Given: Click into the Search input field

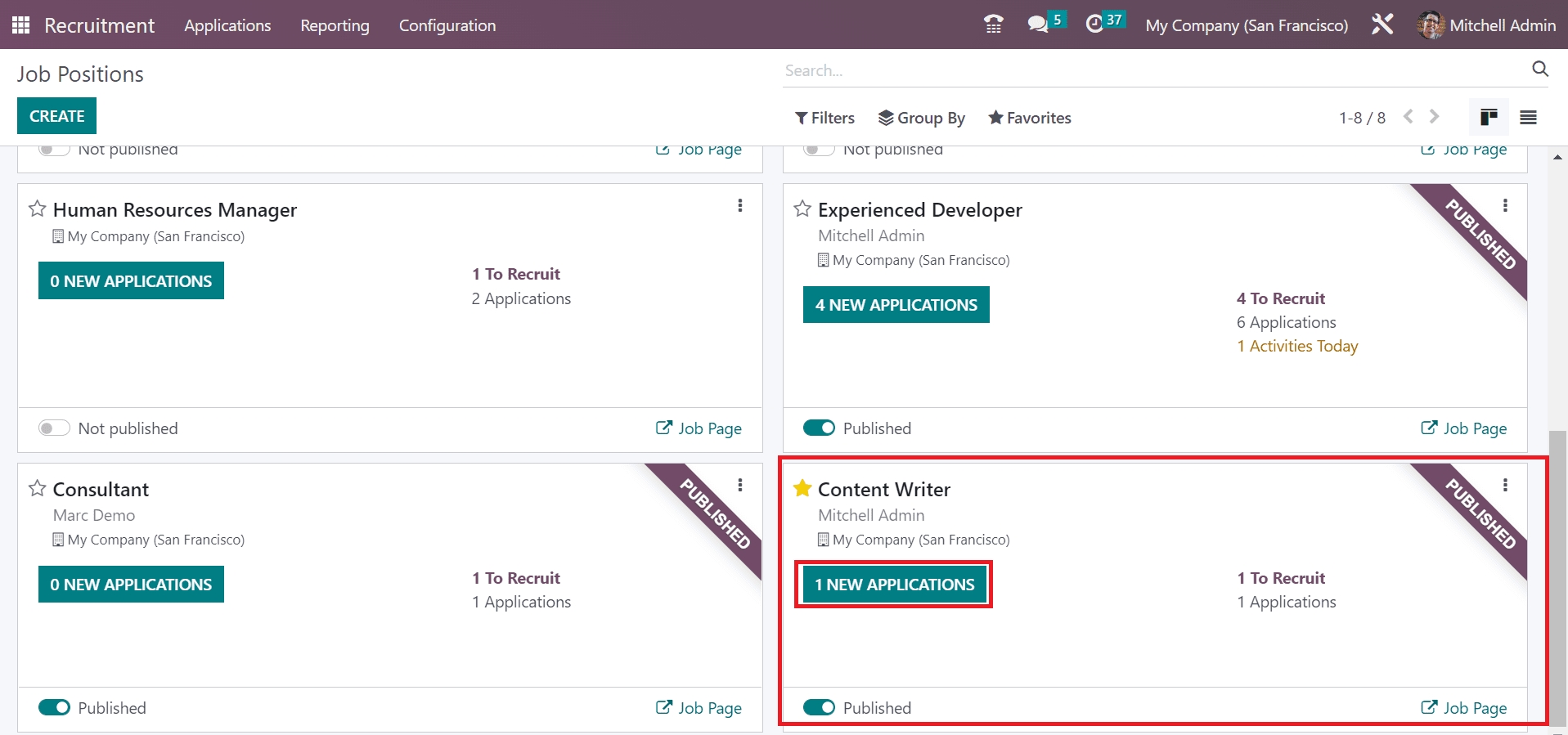Looking at the screenshot, I should tap(1145, 70).
